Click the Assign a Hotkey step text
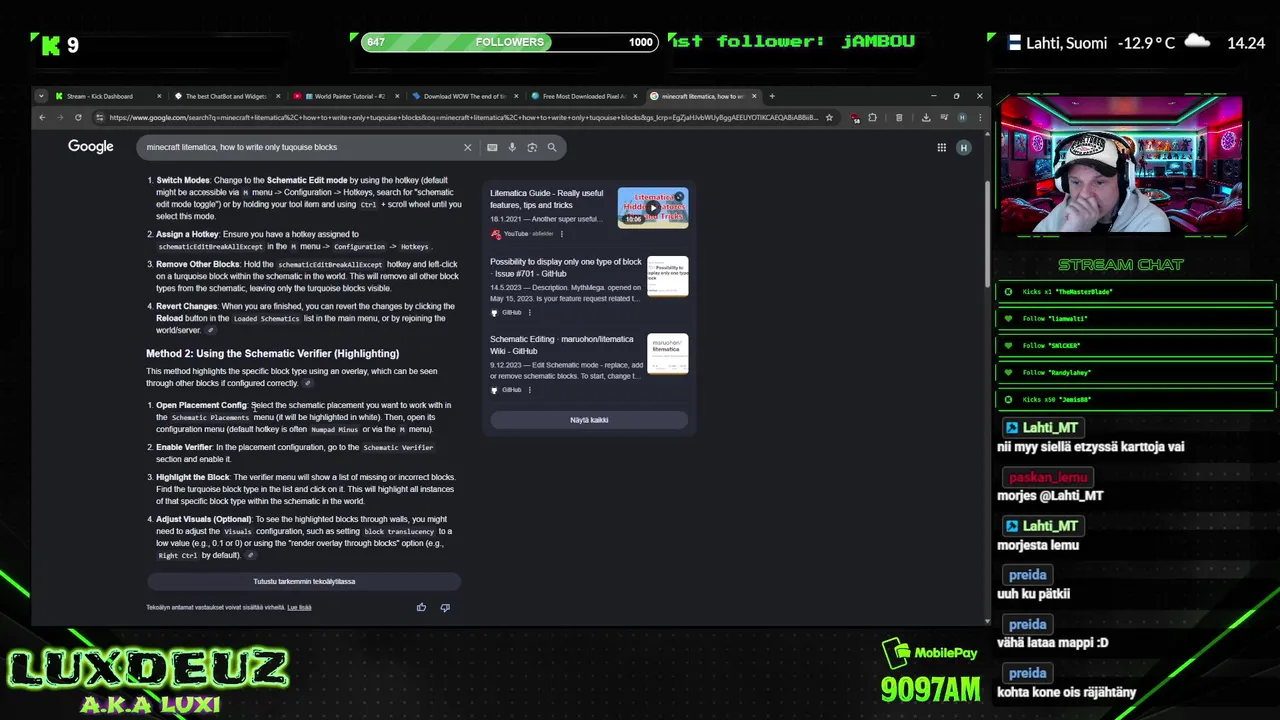 click(x=294, y=240)
